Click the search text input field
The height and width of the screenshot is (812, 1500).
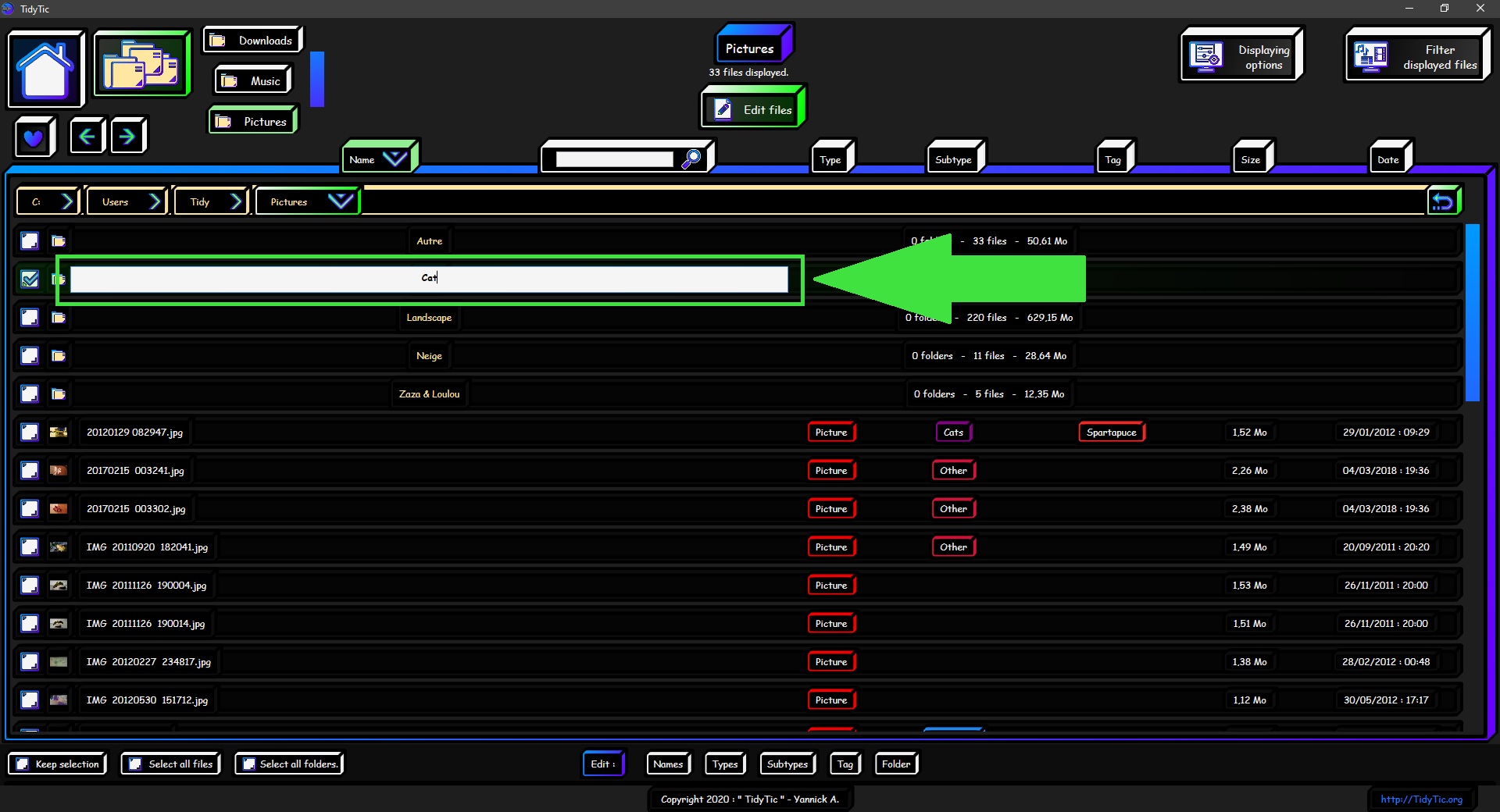tap(614, 159)
